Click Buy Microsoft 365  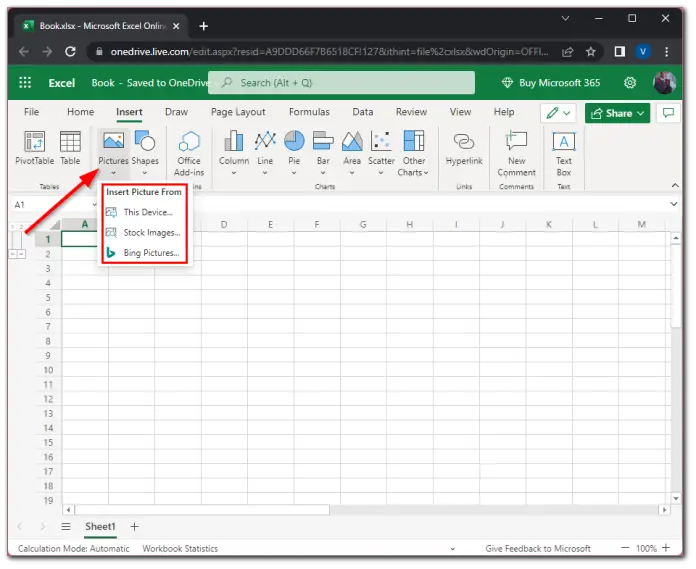click(551, 83)
